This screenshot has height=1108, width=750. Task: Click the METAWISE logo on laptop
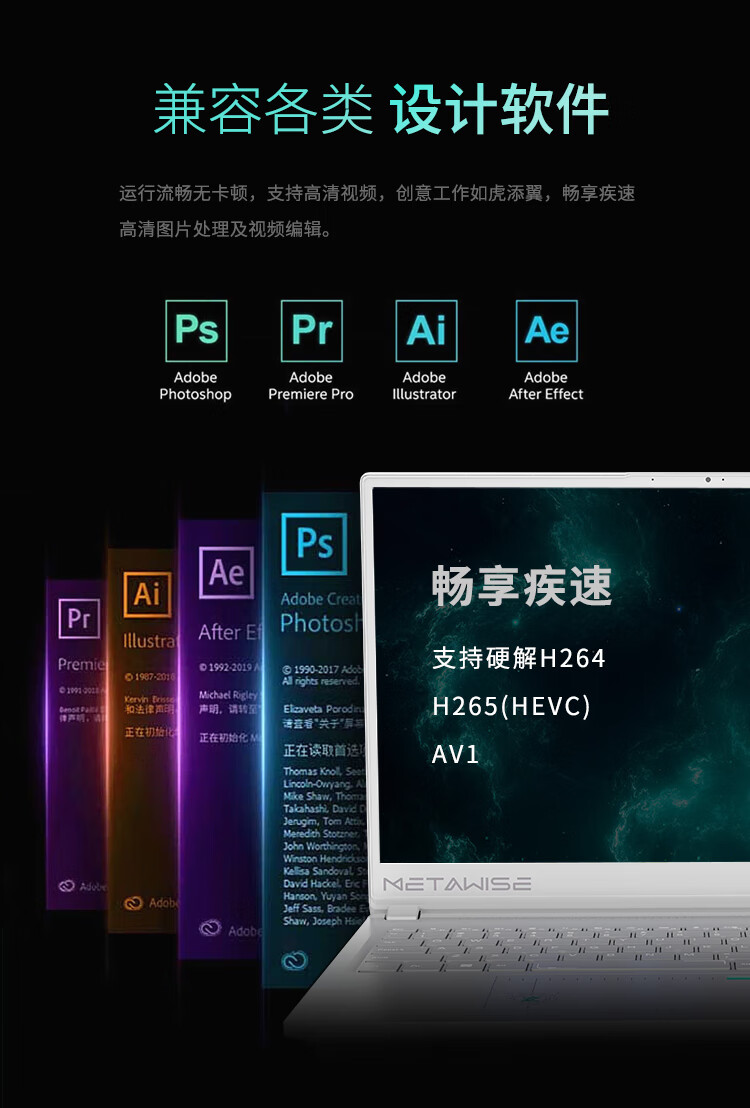click(x=457, y=883)
